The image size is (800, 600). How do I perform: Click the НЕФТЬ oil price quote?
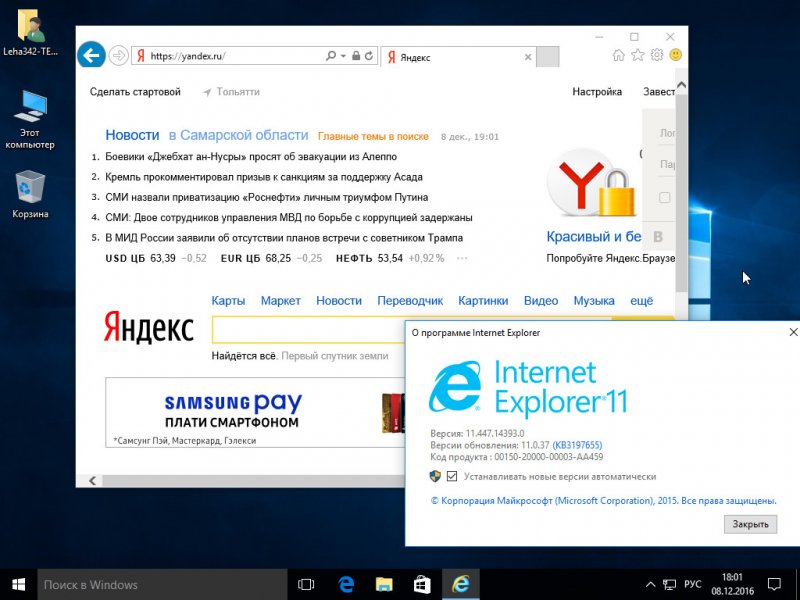point(390,258)
